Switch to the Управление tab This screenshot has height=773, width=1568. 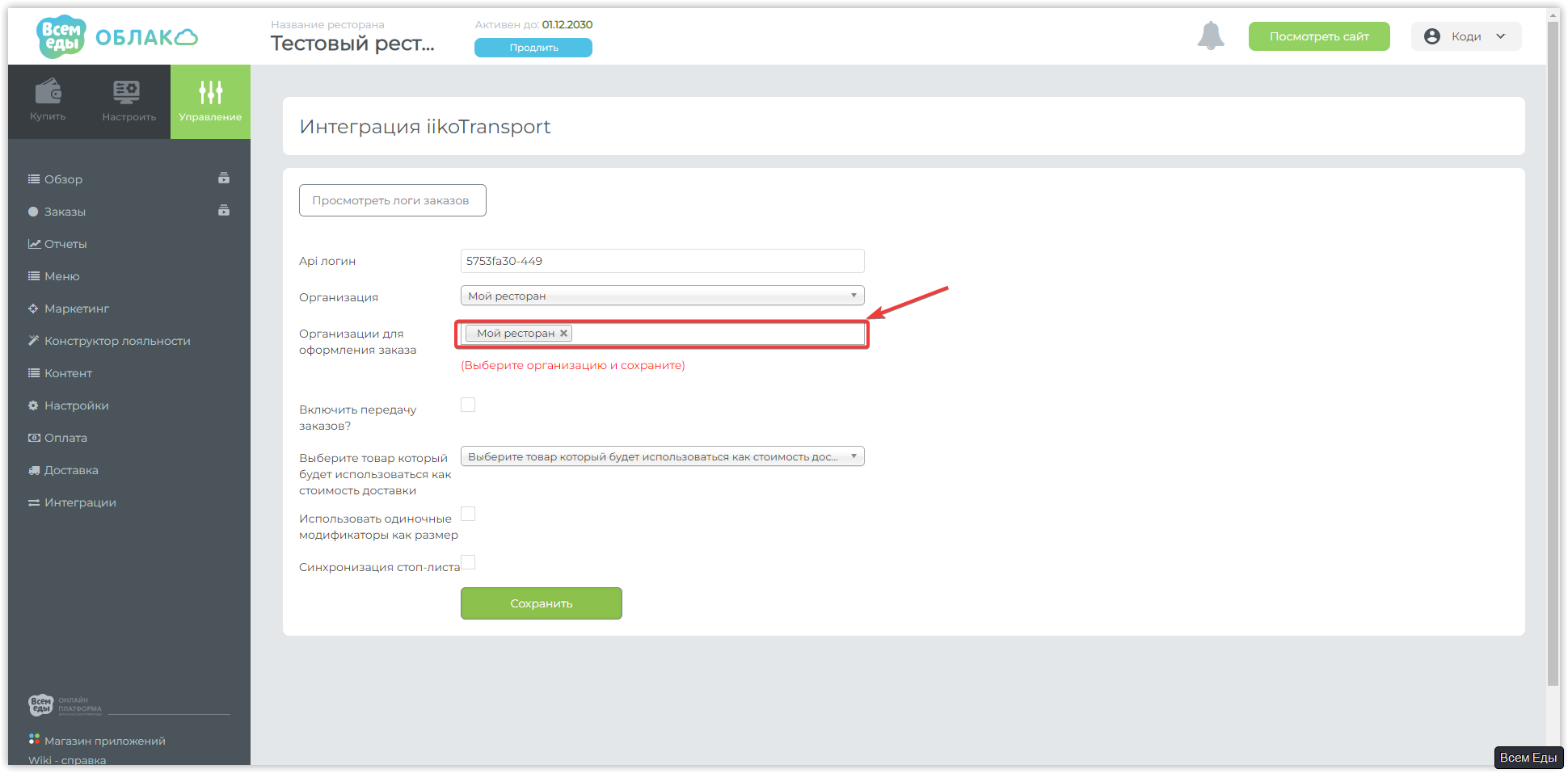tap(210, 102)
